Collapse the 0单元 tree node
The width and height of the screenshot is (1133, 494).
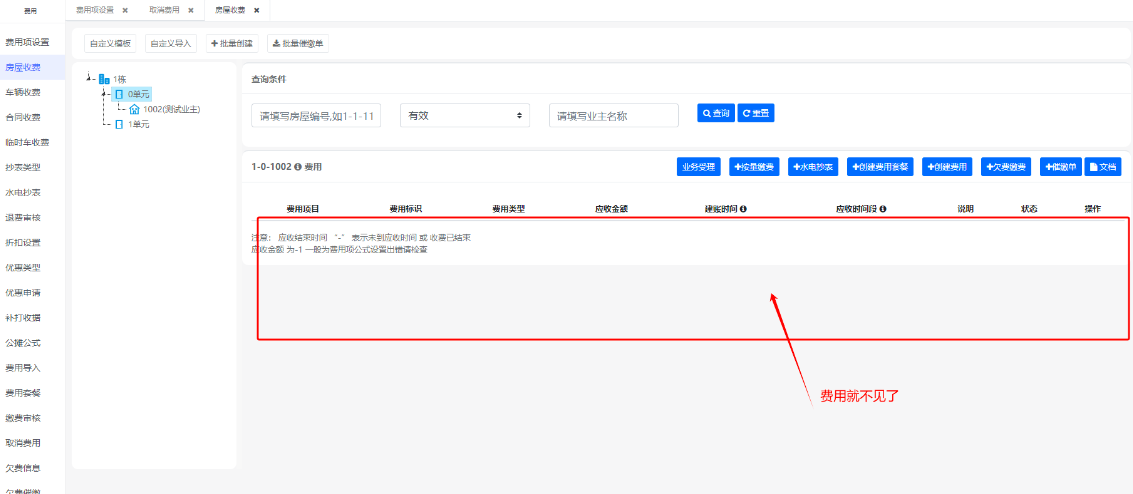click(104, 94)
